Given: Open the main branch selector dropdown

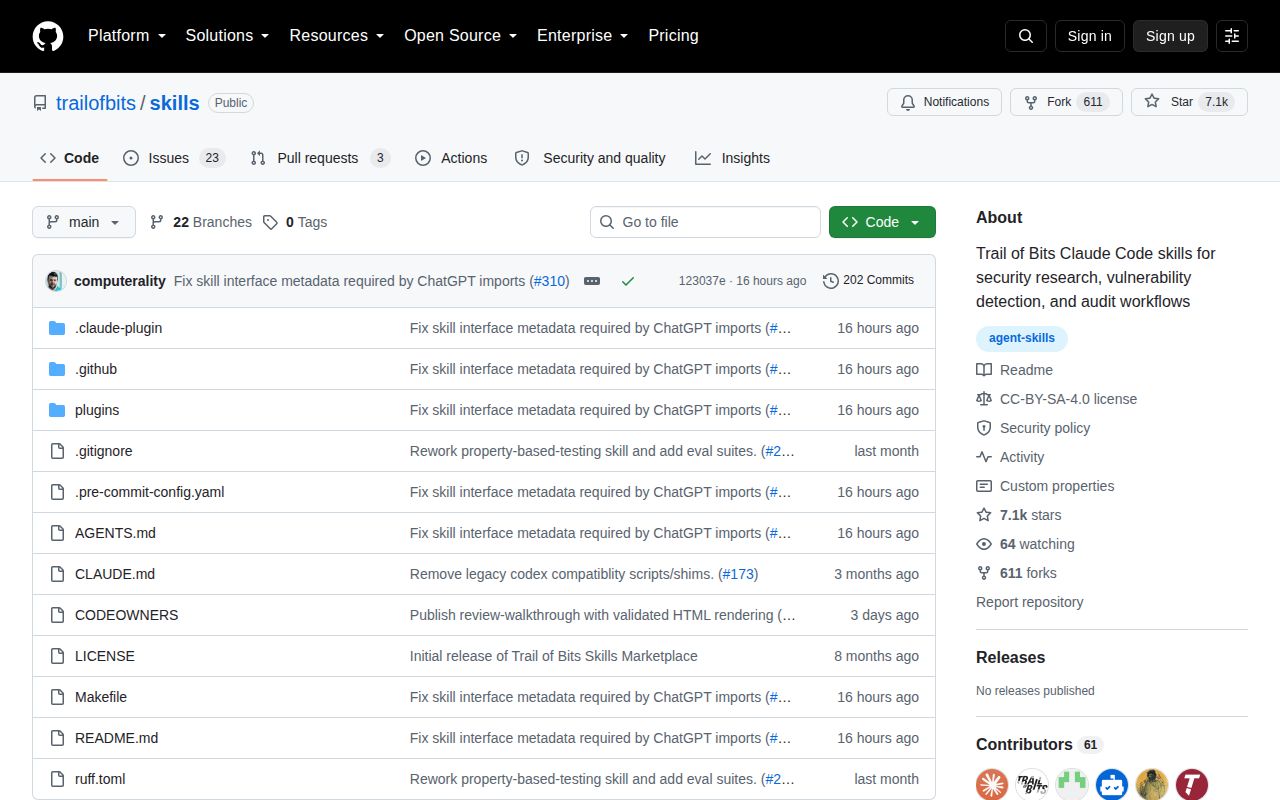Looking at the screenshot, I should [84, 222].
